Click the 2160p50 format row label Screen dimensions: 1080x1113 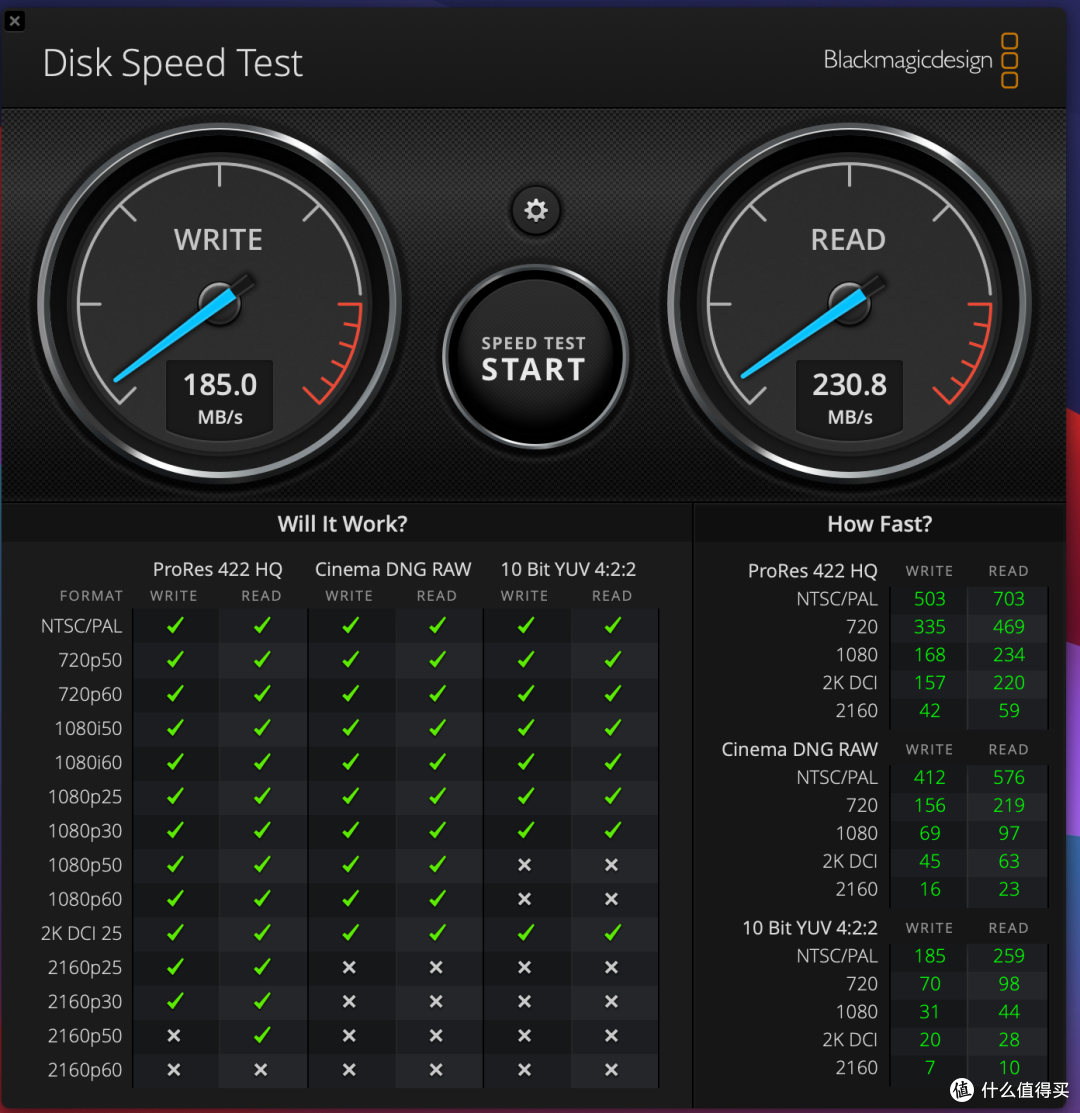[85, 1036]
